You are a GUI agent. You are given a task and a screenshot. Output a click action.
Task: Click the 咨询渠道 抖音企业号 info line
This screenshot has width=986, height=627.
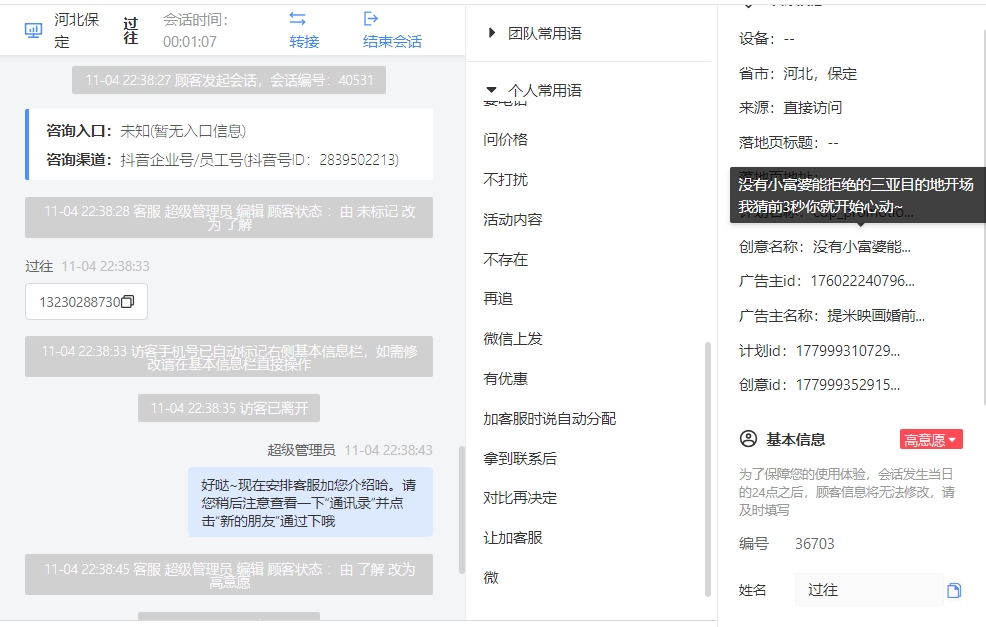(223, 160)
